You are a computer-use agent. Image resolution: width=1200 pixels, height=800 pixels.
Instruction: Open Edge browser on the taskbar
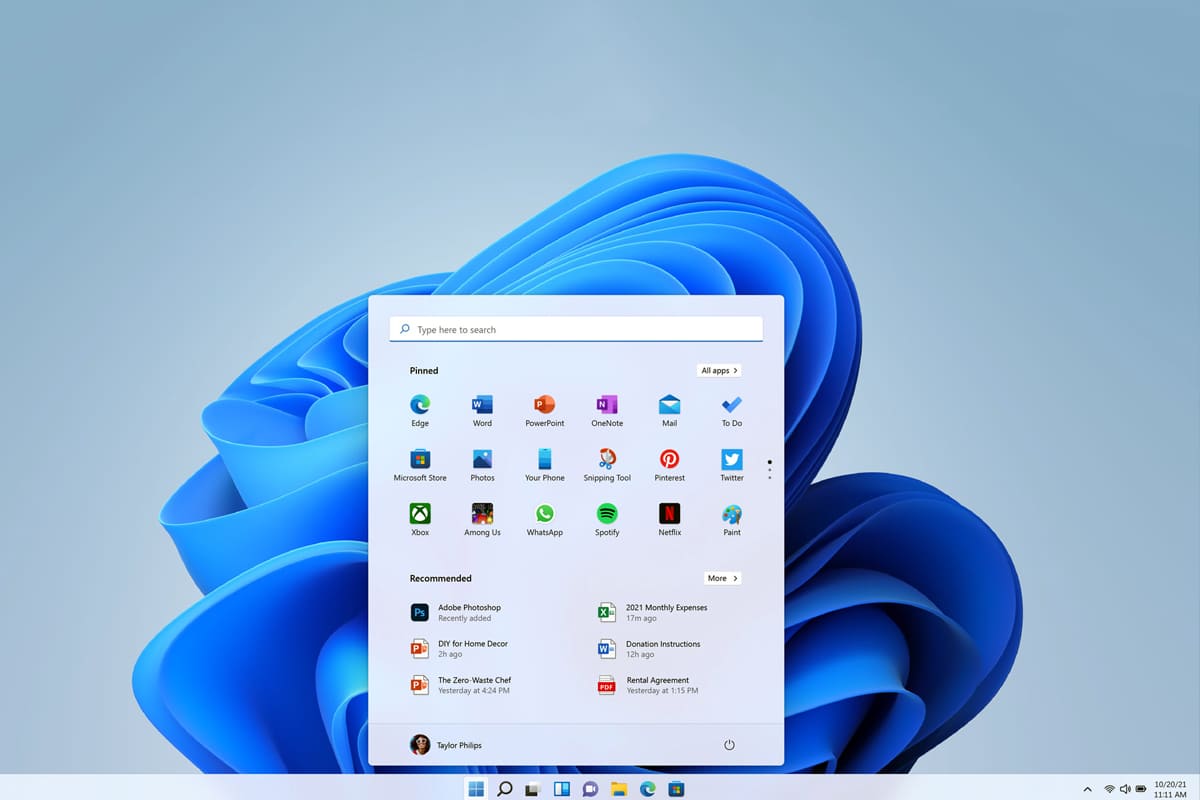point(647,788)
